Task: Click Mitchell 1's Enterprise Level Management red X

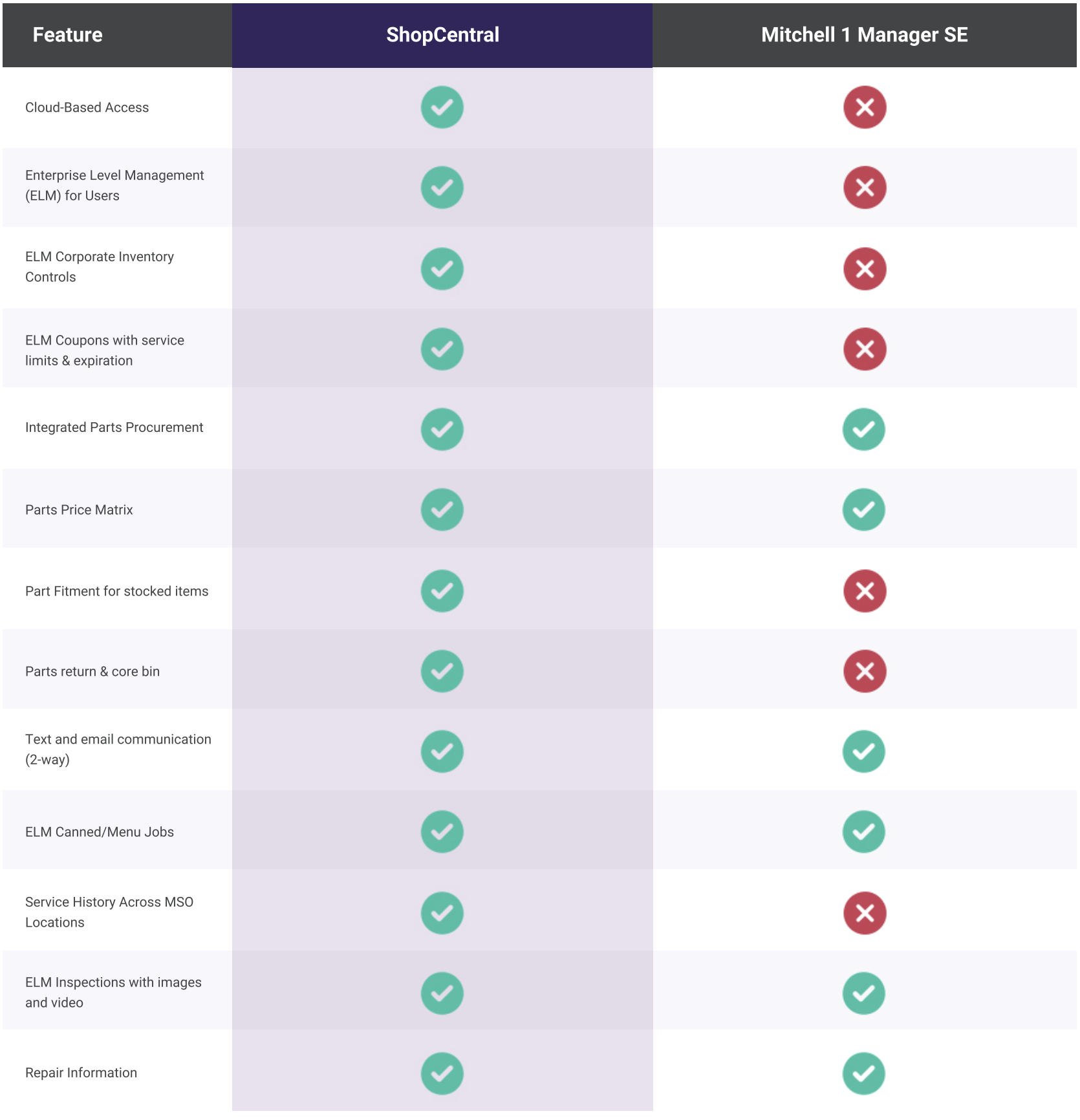Action: point(864,188)
